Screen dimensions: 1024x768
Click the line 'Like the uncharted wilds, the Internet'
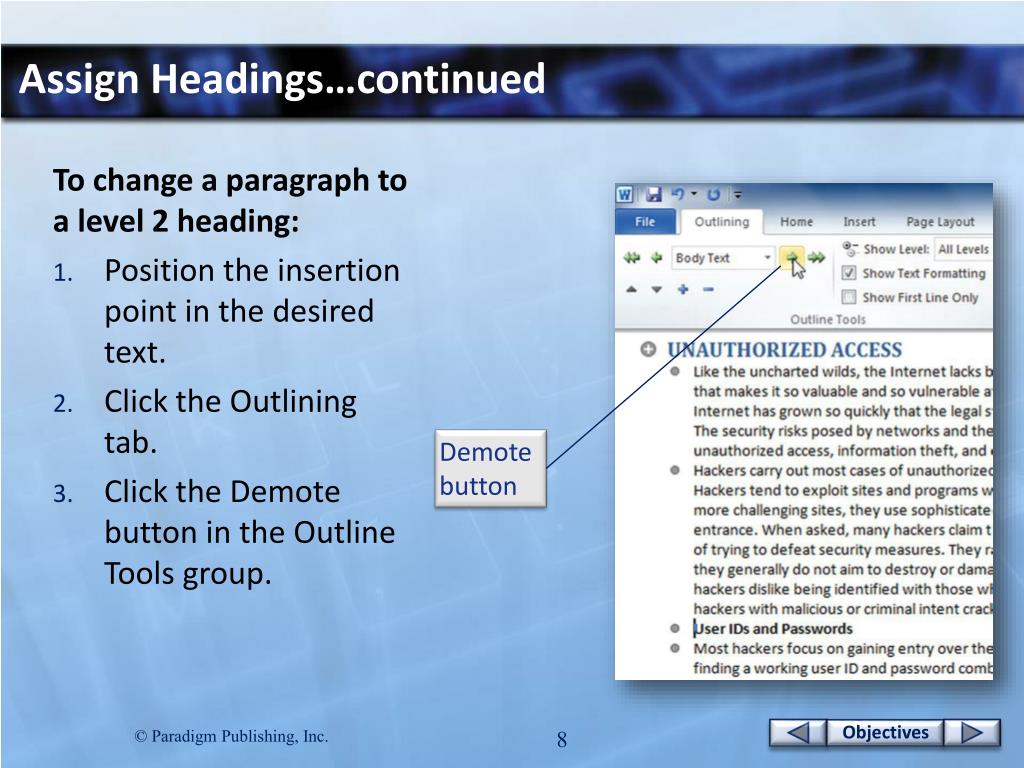[x=842, y=372]
